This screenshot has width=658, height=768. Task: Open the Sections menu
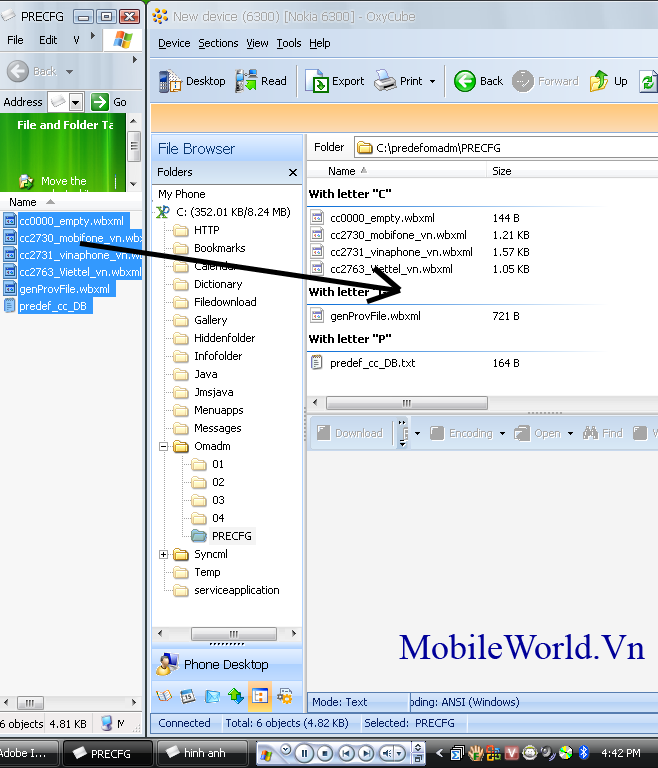coord(218,43)
